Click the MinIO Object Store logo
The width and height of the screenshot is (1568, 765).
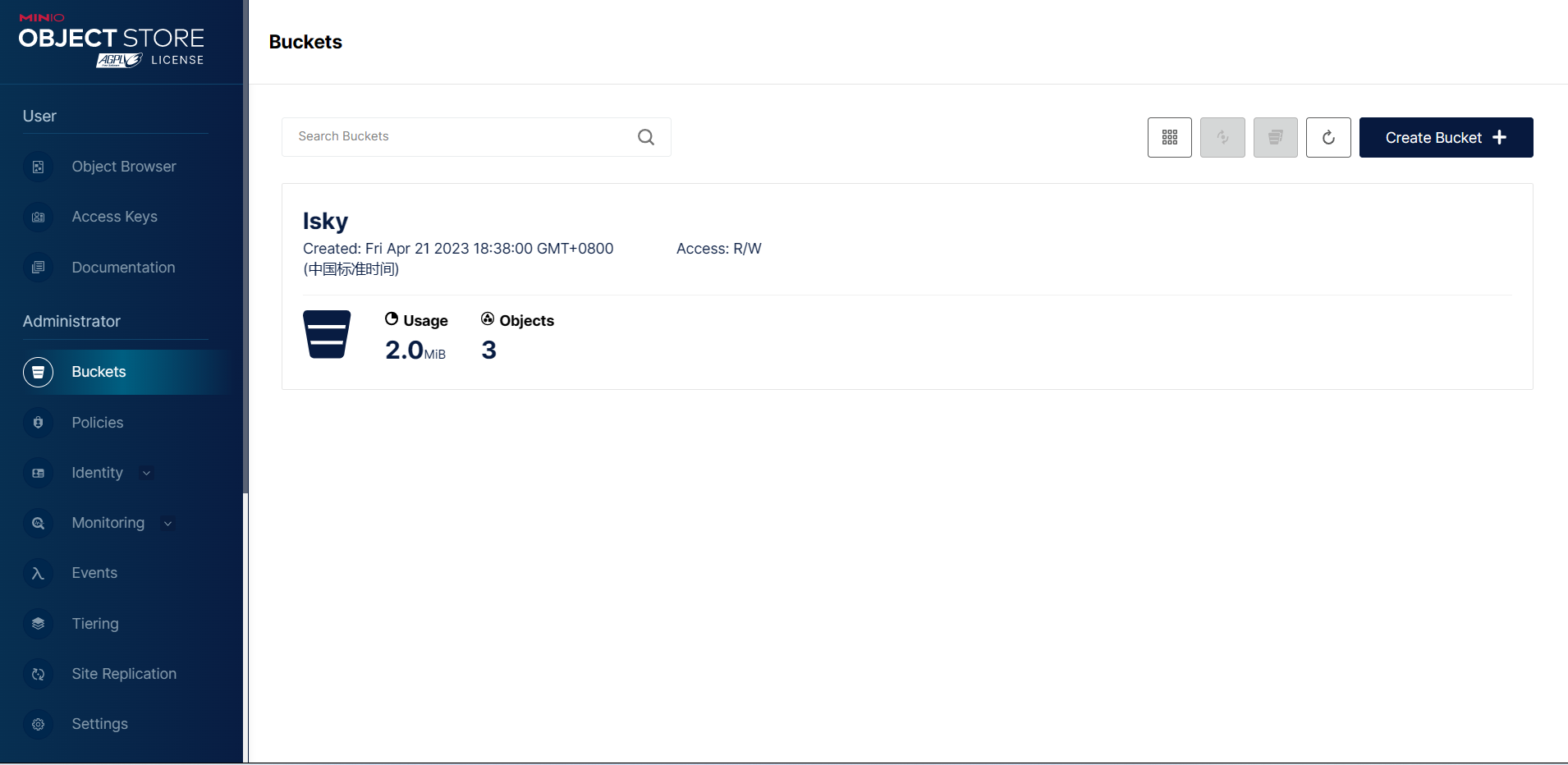tap(112, 41)
